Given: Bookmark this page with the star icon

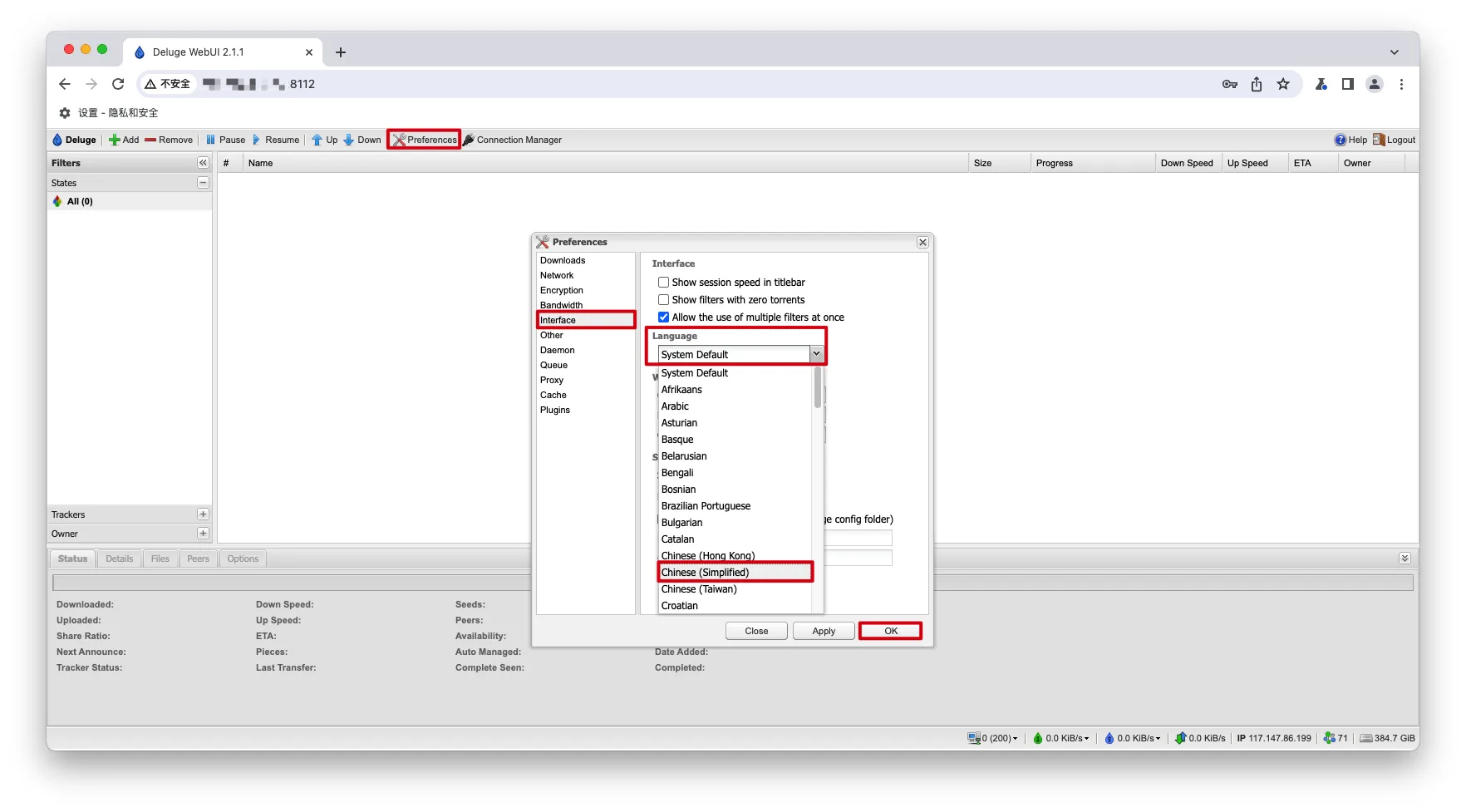Looking at the screenshot, I should 1283,84.
